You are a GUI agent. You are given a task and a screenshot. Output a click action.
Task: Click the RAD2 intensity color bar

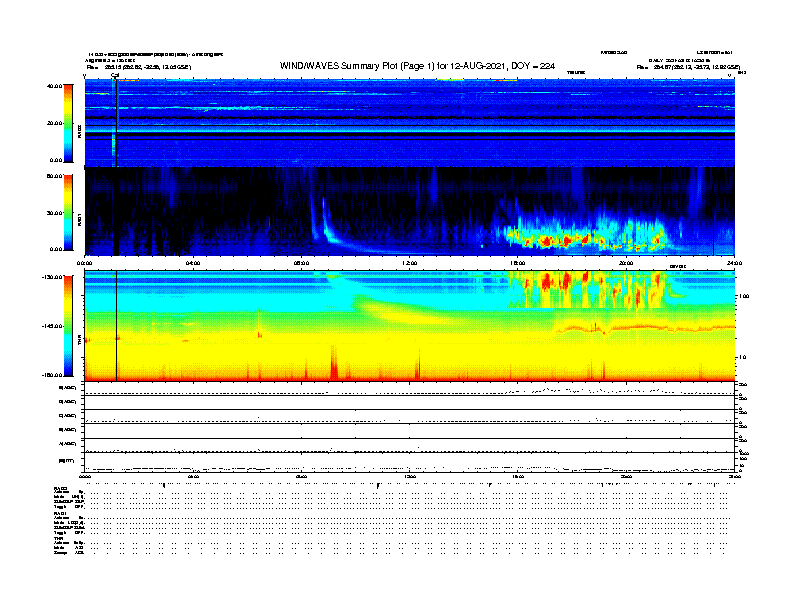pyautogui.click(x=68, y=123)
